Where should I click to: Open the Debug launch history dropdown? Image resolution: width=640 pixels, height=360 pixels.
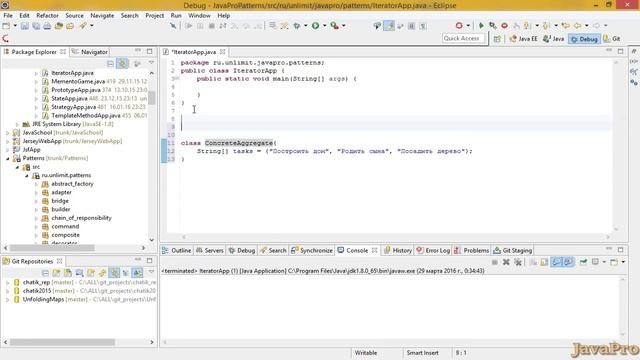click(x=306, y=26)
